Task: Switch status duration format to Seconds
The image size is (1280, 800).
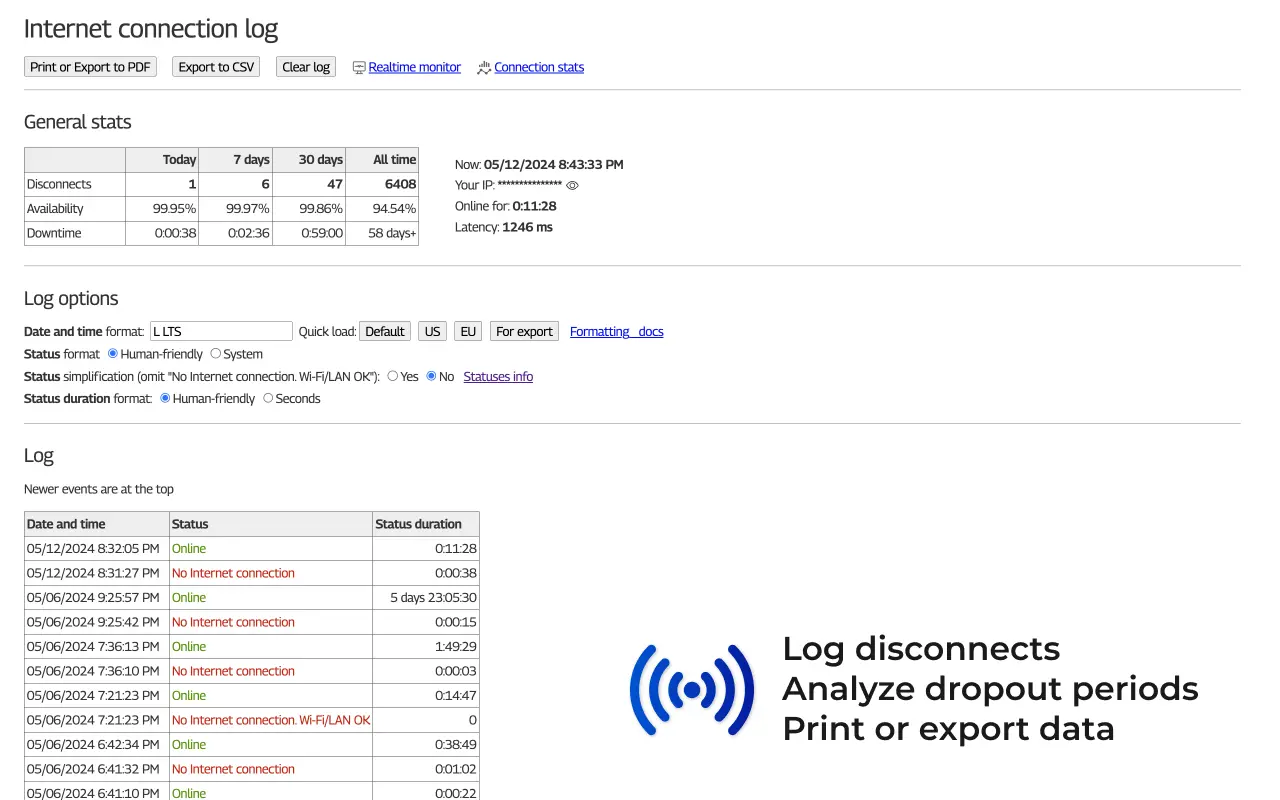Action: pyautogui.click(x=268, y=398)
